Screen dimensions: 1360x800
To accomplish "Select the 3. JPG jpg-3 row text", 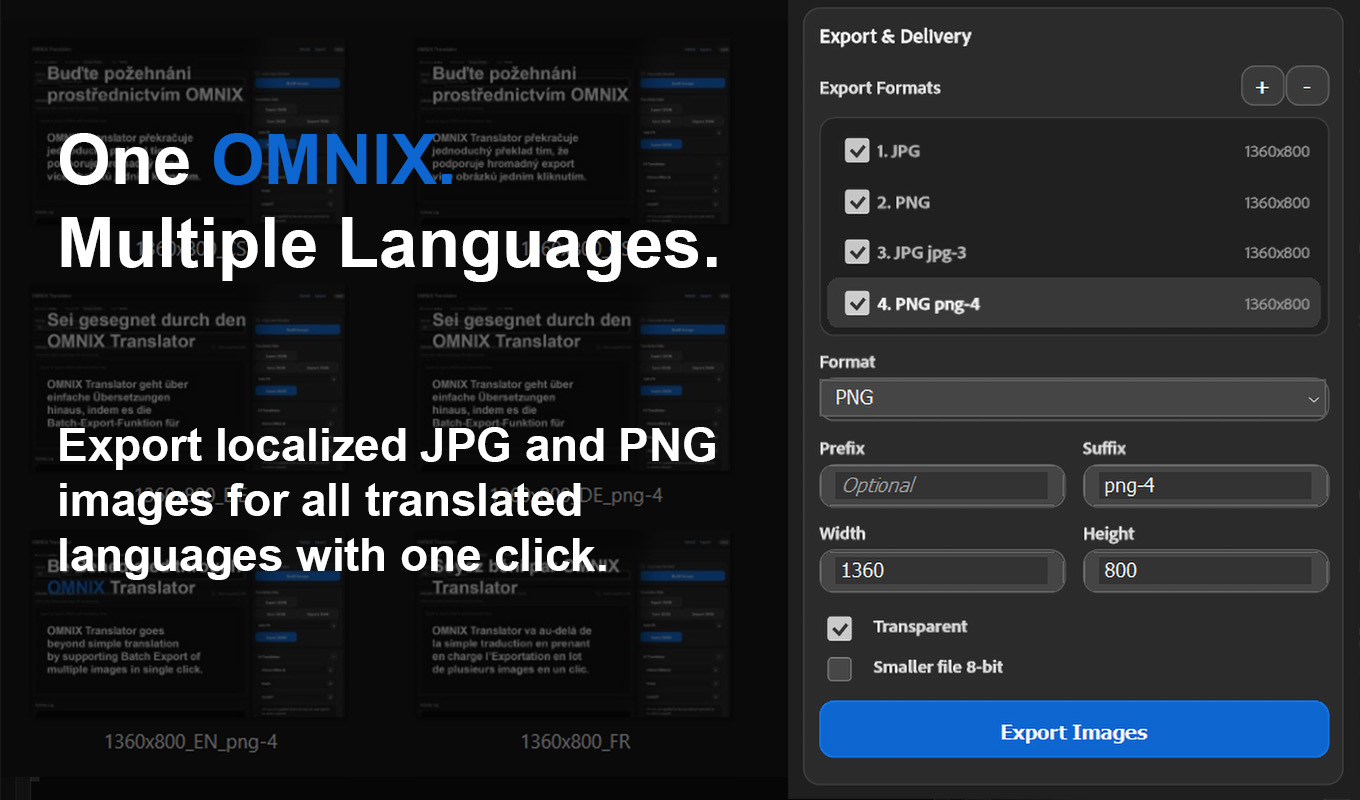I will click(x=922, y=253).
